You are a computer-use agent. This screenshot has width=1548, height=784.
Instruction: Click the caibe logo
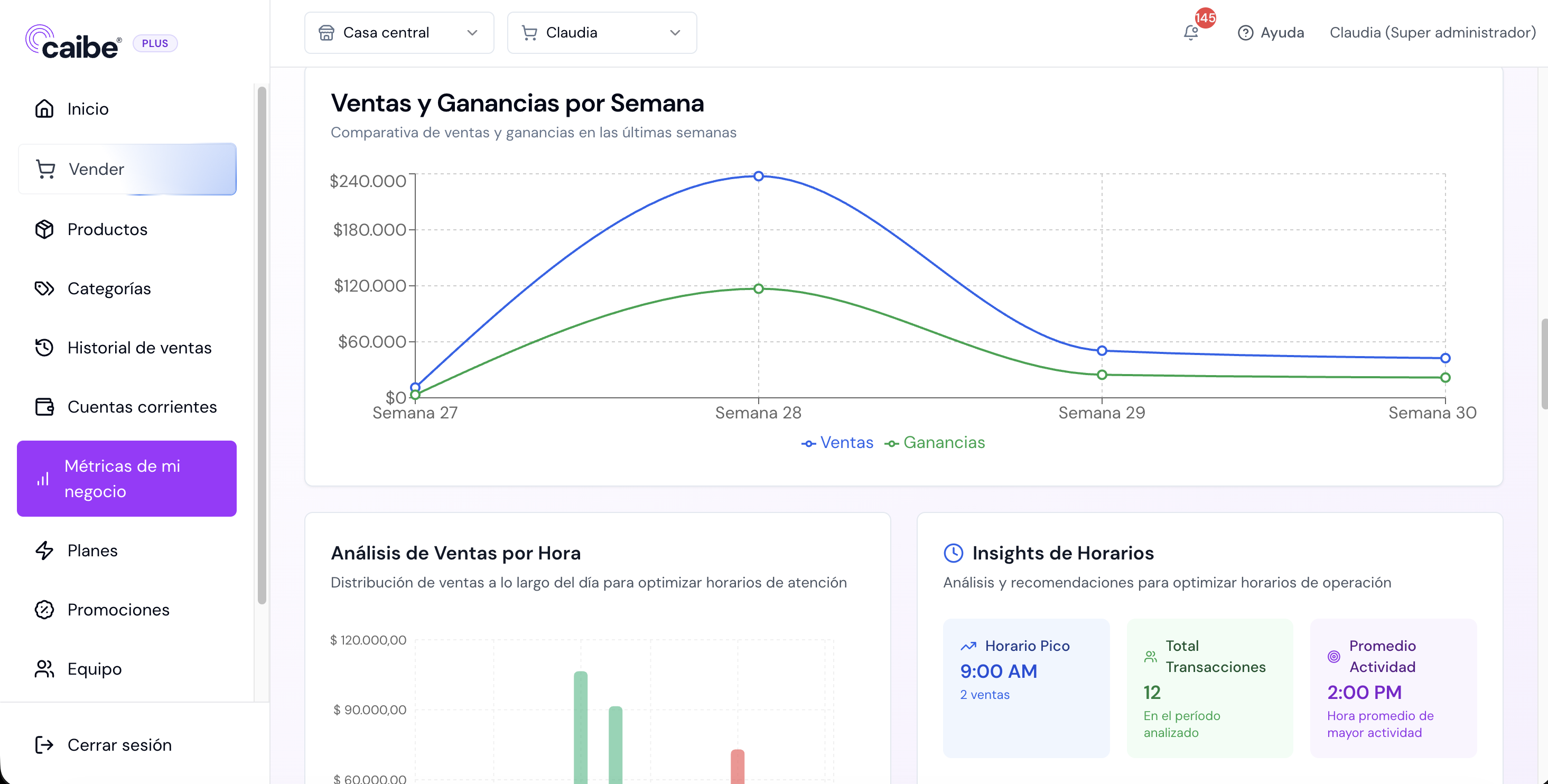tap(73, 42)
